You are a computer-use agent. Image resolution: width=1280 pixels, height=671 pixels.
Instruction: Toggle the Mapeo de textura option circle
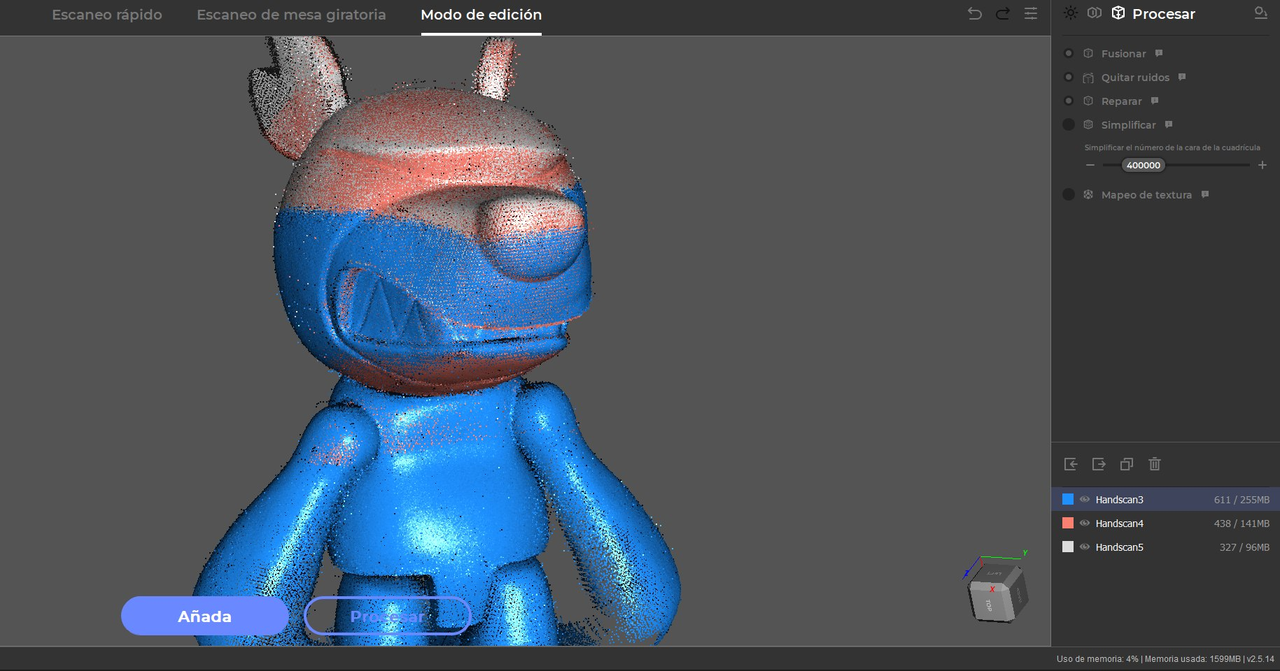tap(1068, 195)
